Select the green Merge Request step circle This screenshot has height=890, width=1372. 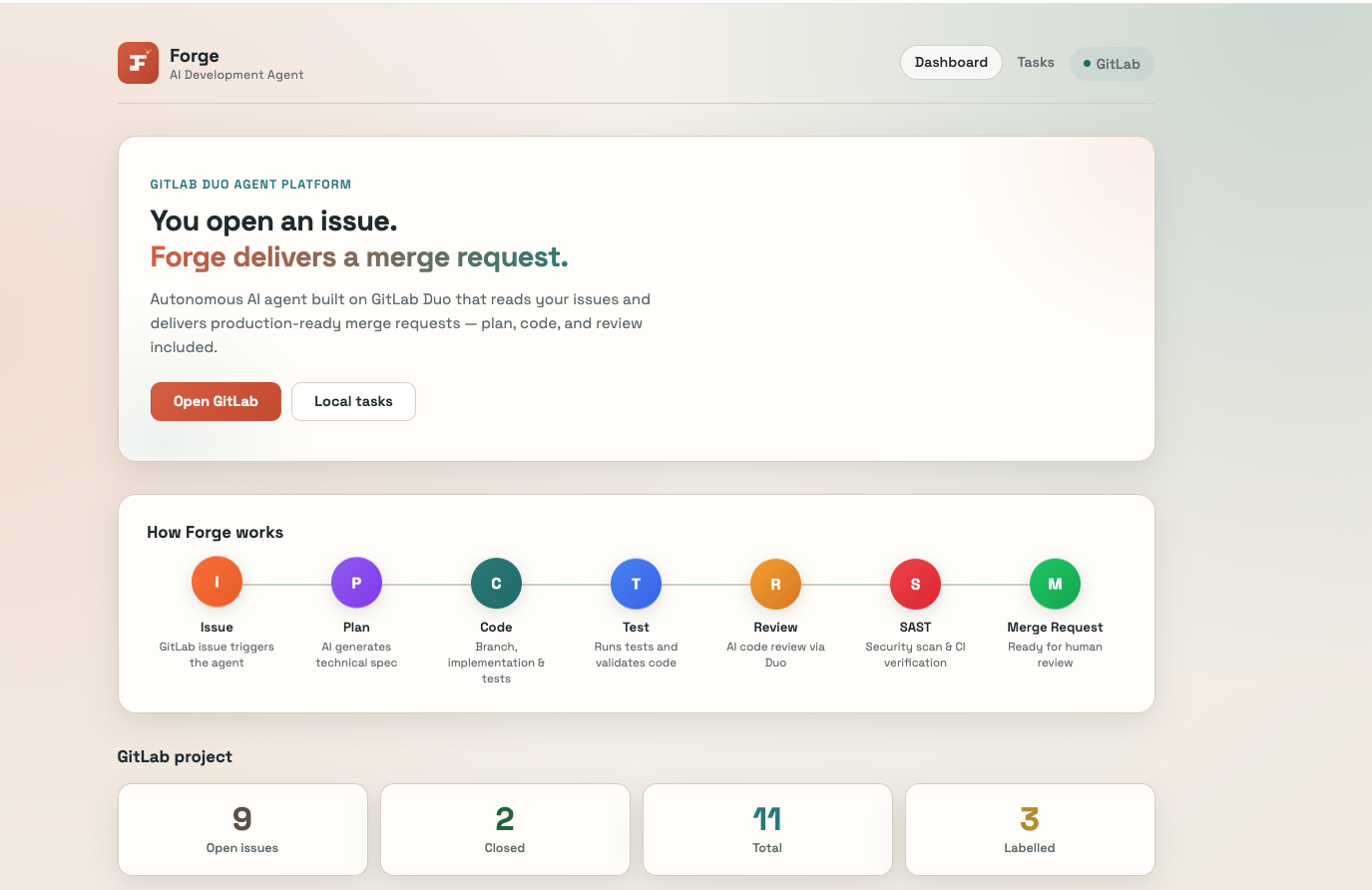pyautogui.click(x=1055, y=583)
